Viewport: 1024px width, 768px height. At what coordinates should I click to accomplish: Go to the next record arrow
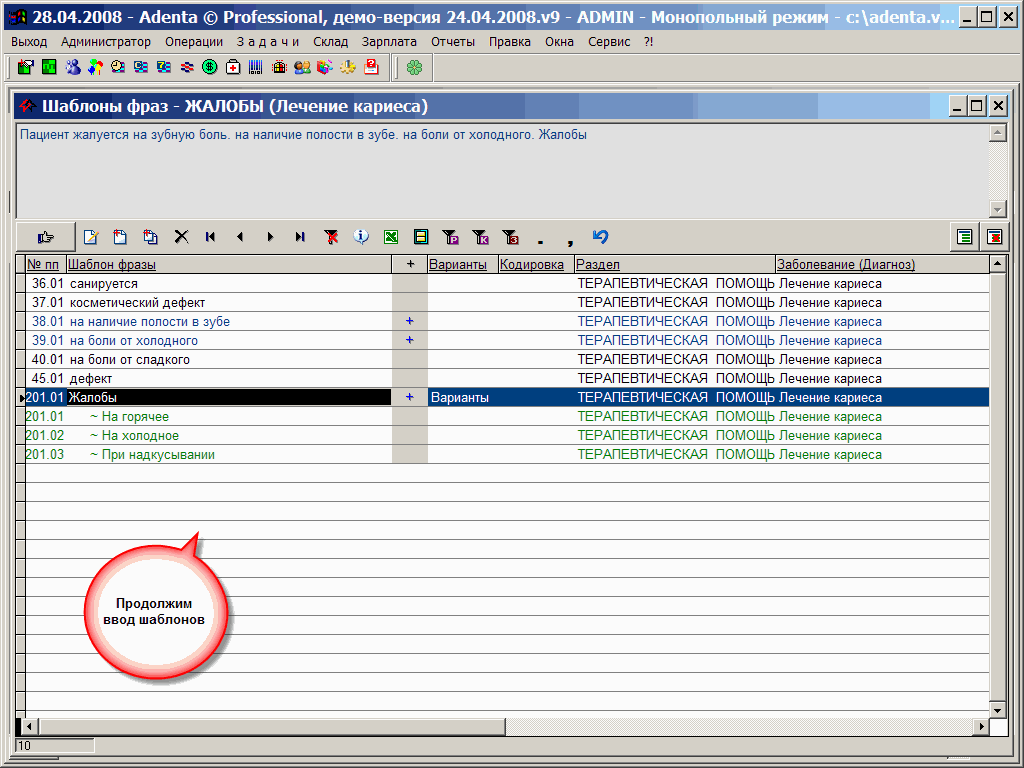coord(270,237)
